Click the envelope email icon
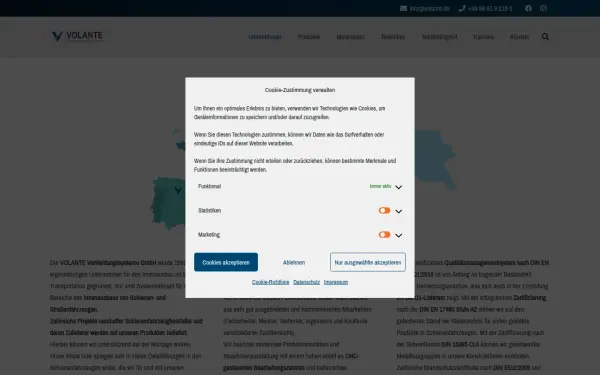 tap(403, 8)
